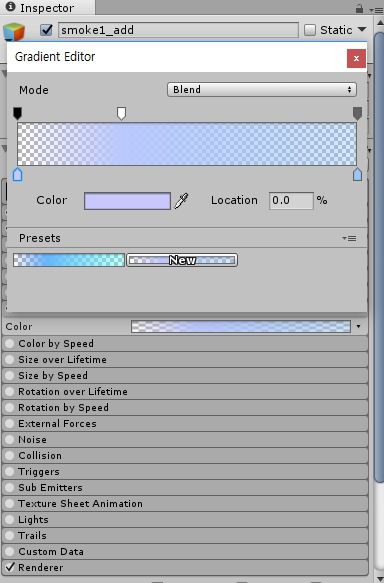Click the GameObject cube icon

coord(14,31)
